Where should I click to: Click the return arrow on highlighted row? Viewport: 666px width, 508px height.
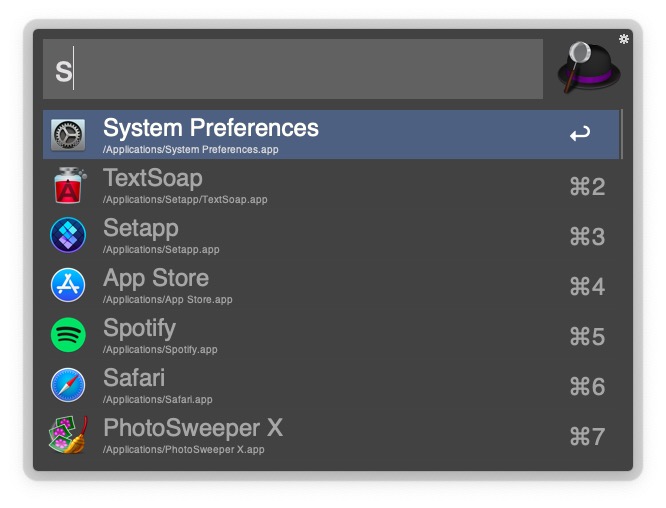pyautogui.click(x=580, y=134)
